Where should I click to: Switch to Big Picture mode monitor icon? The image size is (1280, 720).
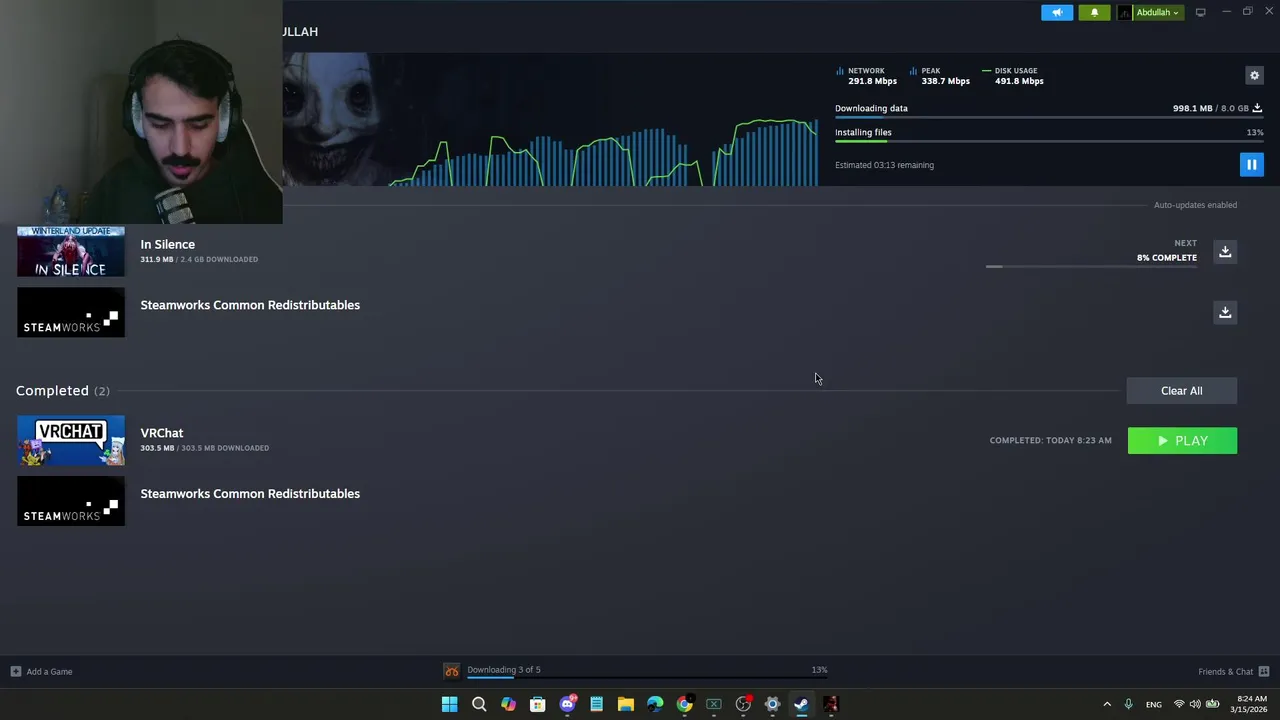(x=1200, y=12)
